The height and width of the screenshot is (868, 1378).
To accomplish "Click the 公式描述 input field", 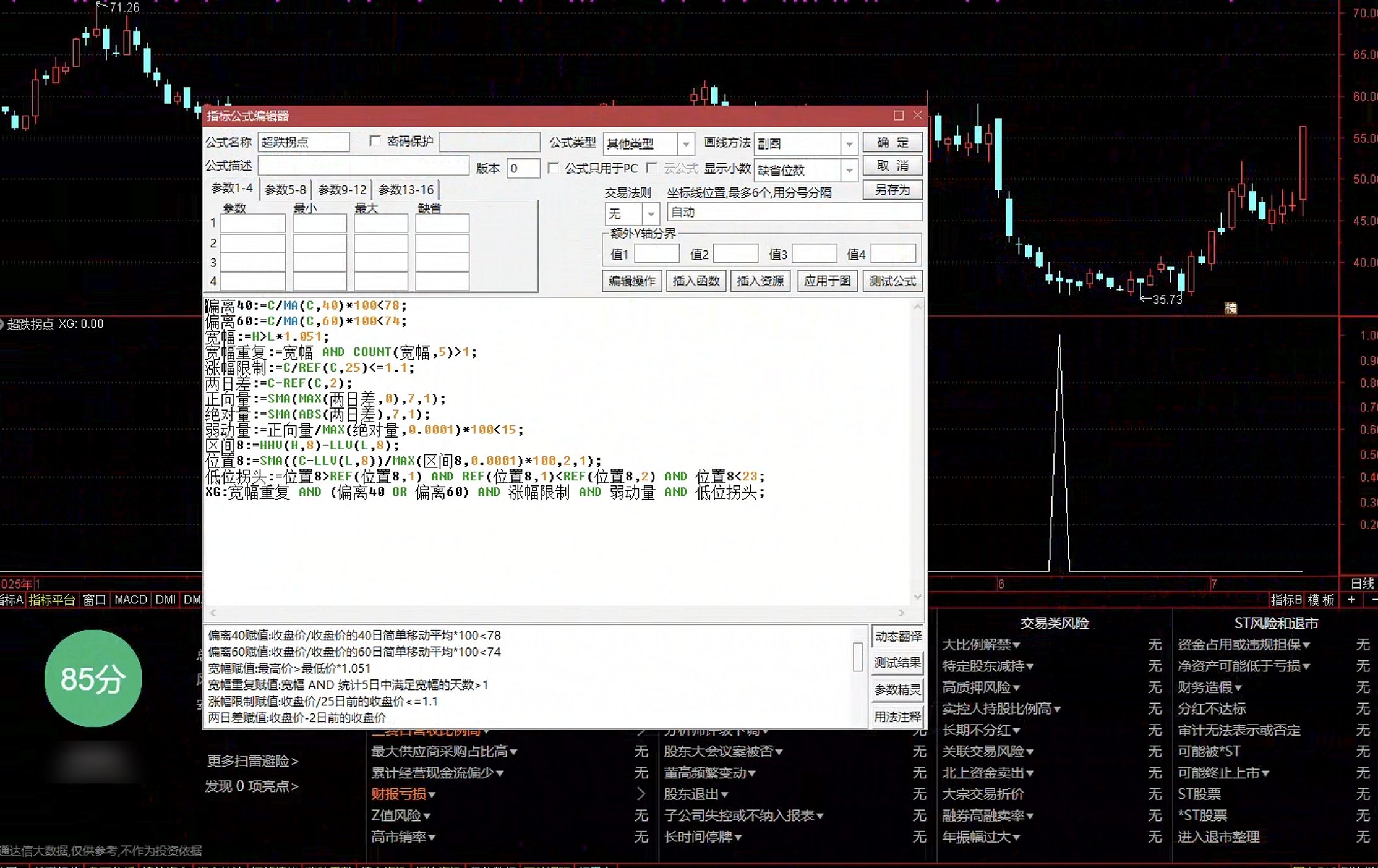I will click(363, 166).
